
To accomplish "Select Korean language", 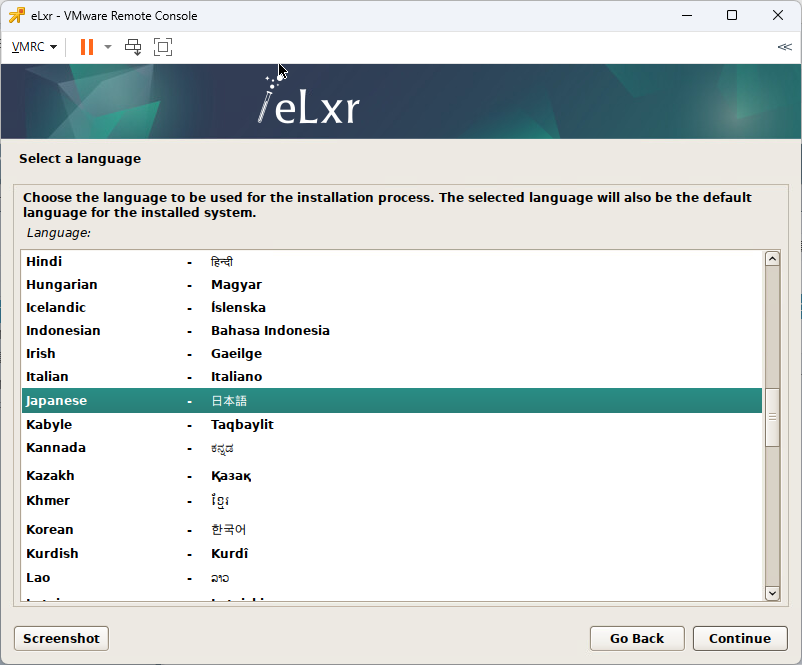I will point(392,529).
